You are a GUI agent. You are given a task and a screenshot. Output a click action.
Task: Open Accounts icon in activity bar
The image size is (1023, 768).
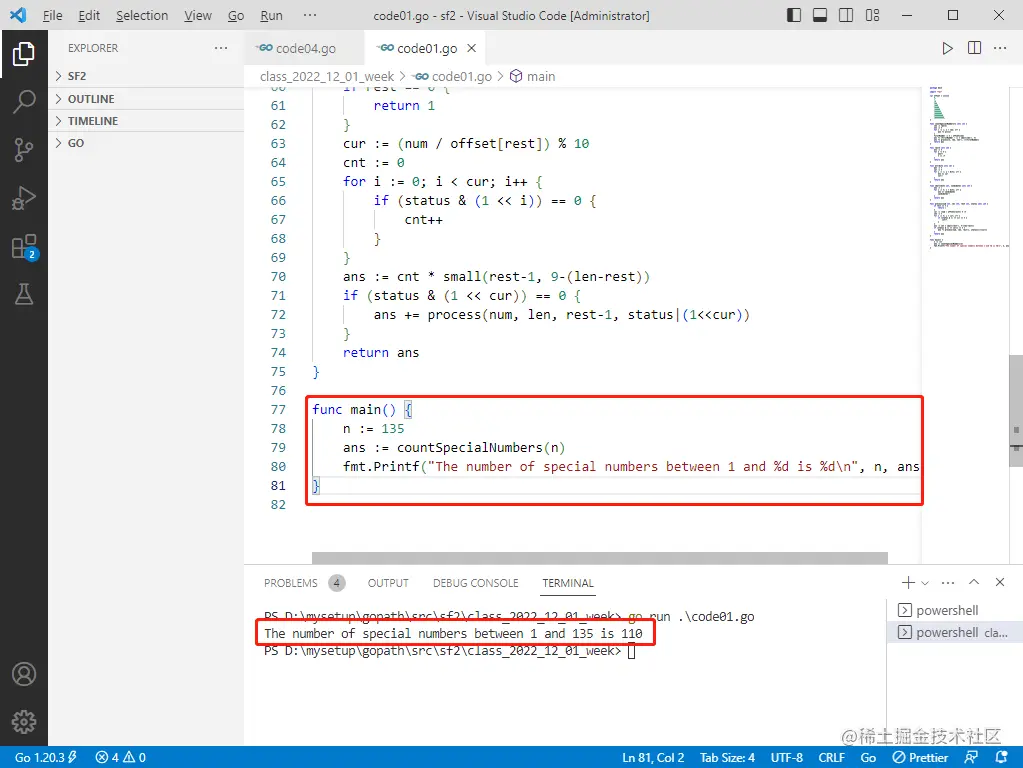[23, 674]
